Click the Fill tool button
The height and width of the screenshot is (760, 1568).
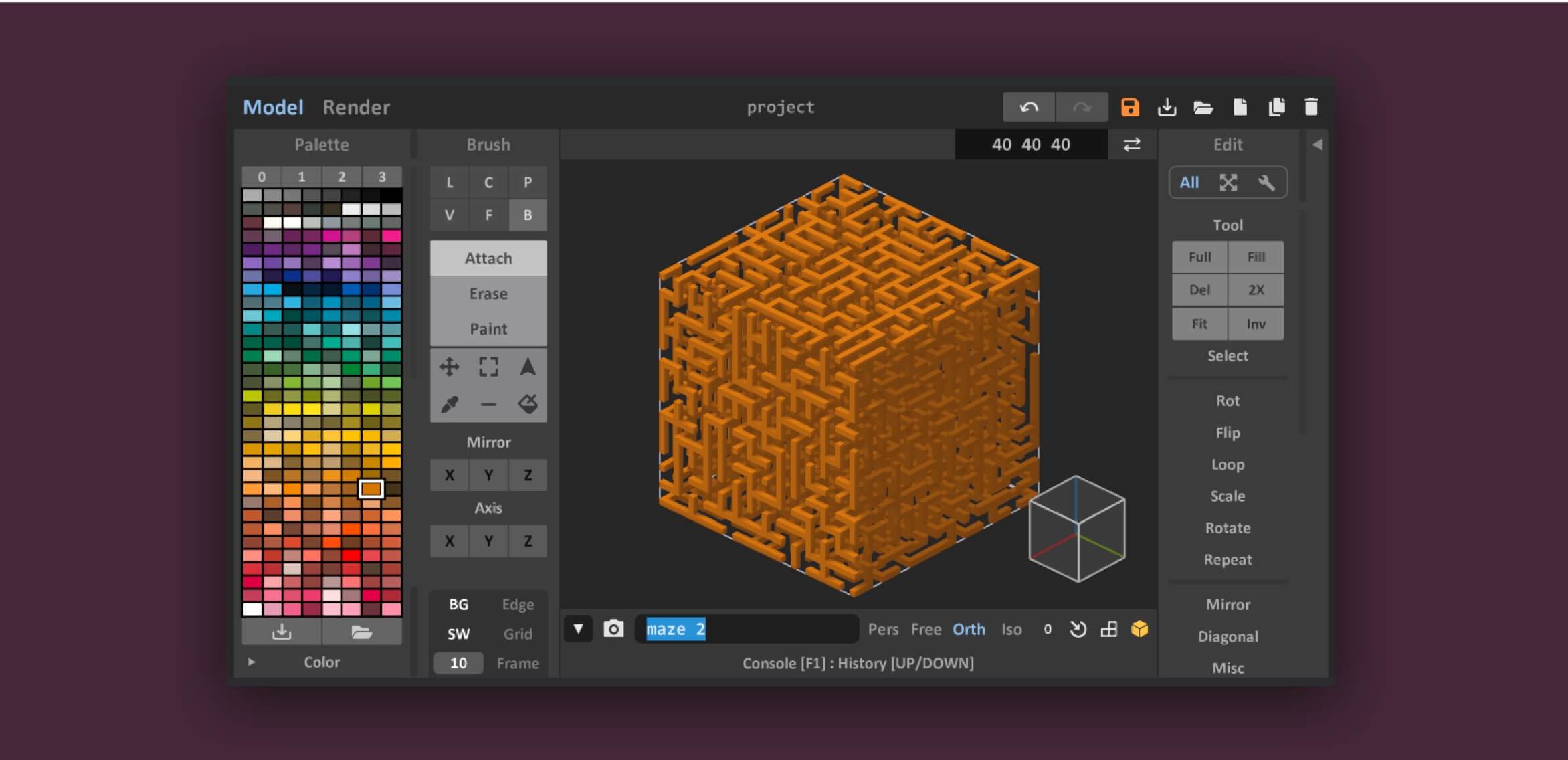(1256, 257)
